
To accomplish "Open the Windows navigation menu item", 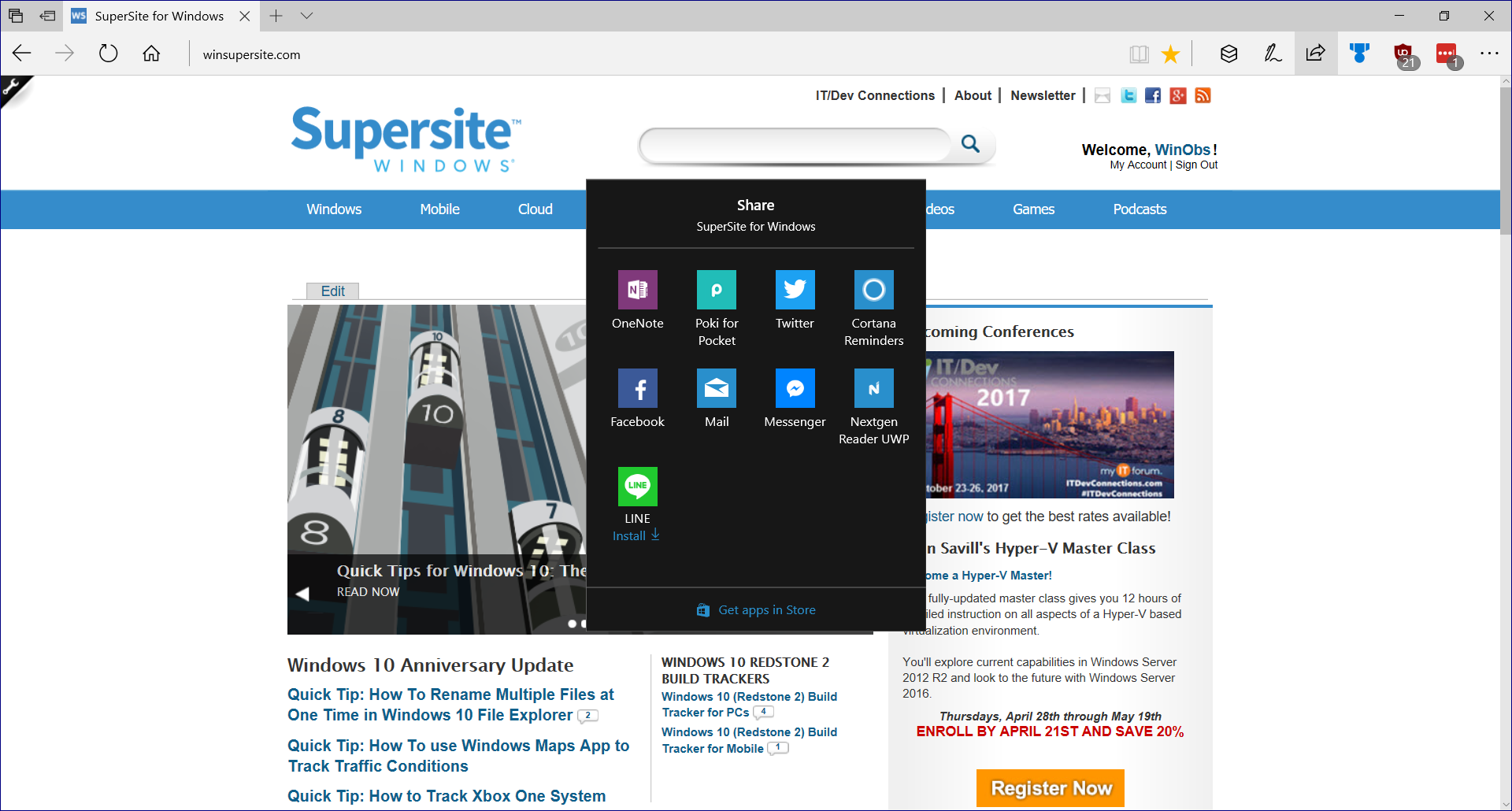I will (x=334, y=209).
